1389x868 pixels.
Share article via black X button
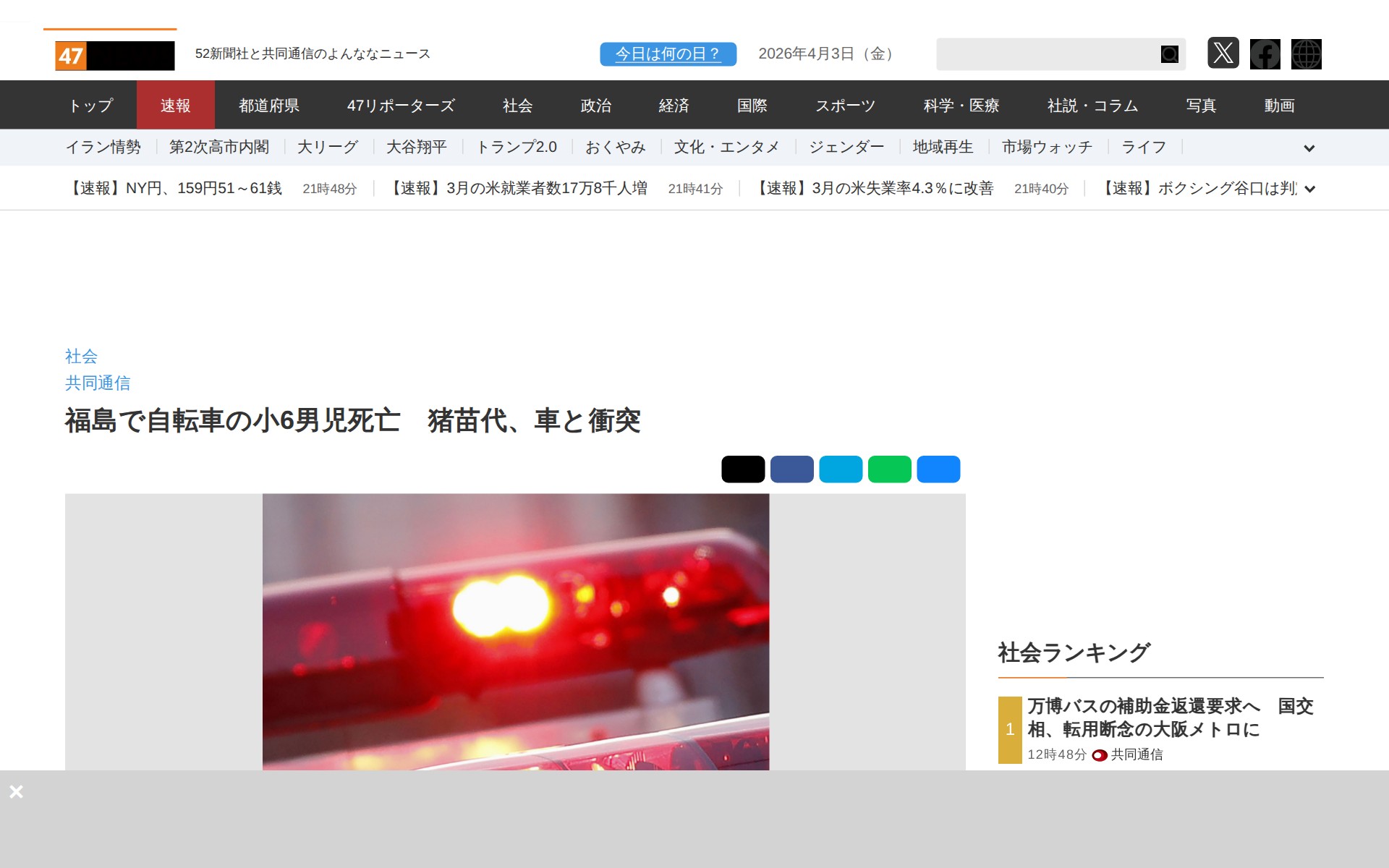(x=743, y=469)
